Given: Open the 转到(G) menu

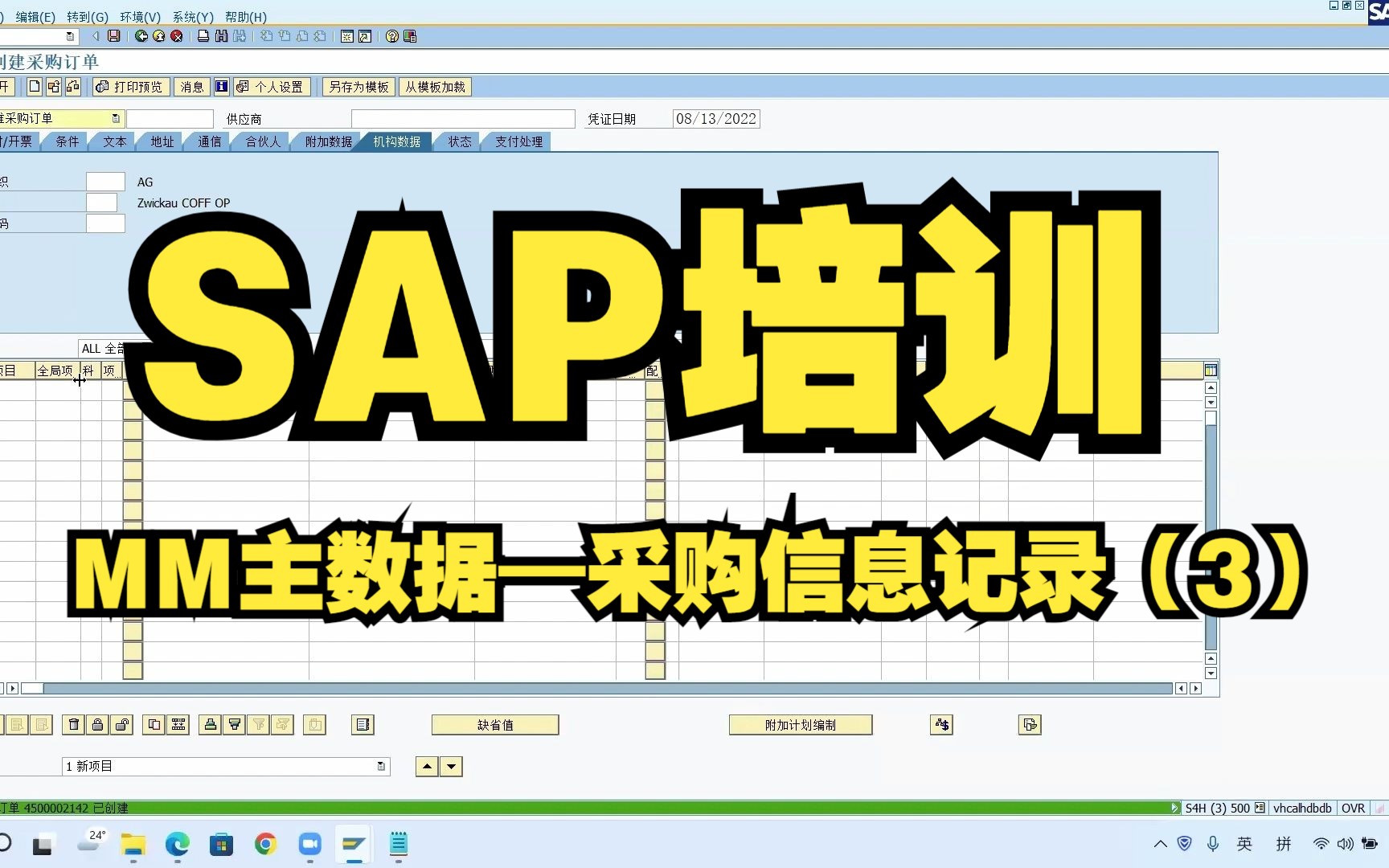Looking at the screenshot, I should tap(88, 17).
